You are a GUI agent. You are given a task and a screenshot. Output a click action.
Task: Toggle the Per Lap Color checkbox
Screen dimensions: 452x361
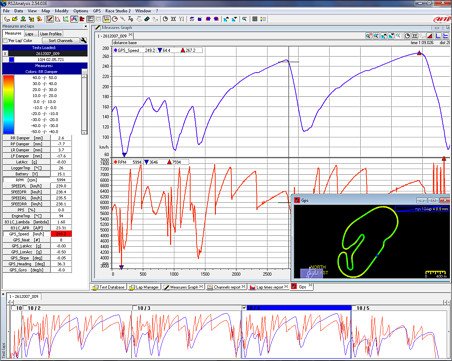point(5,40)
